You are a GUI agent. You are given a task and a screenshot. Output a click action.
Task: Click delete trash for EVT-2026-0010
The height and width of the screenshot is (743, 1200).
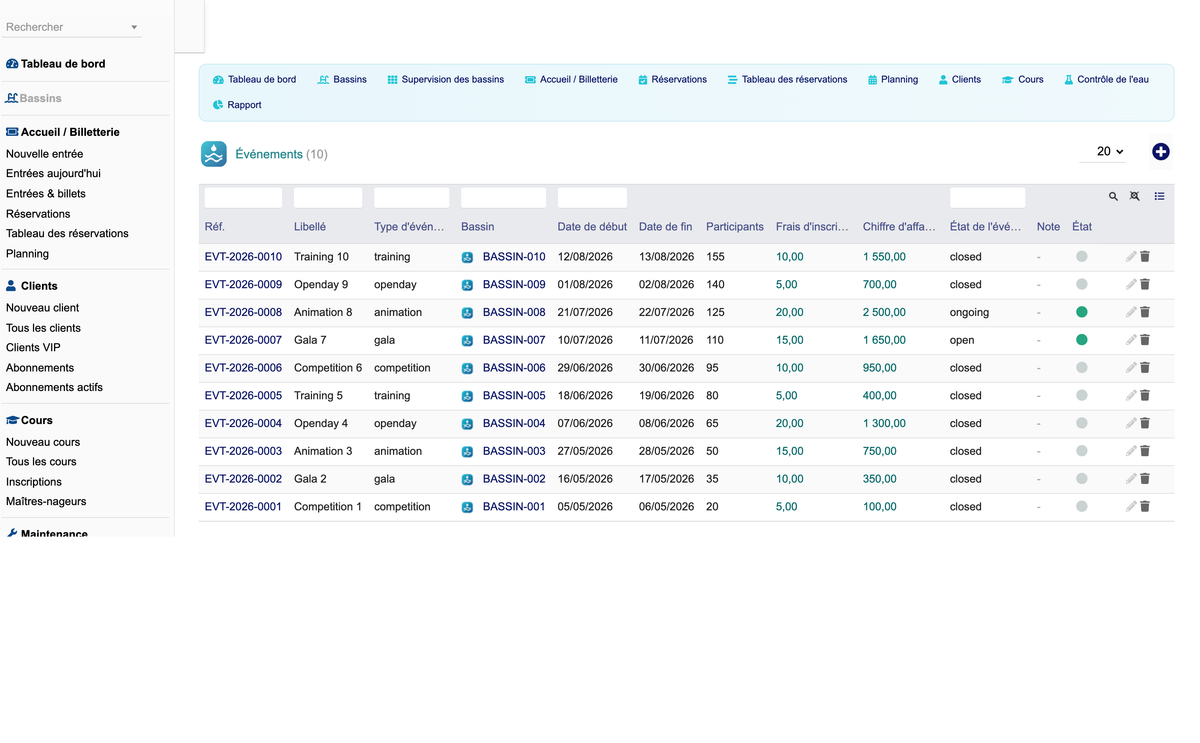click(1145, 257)
